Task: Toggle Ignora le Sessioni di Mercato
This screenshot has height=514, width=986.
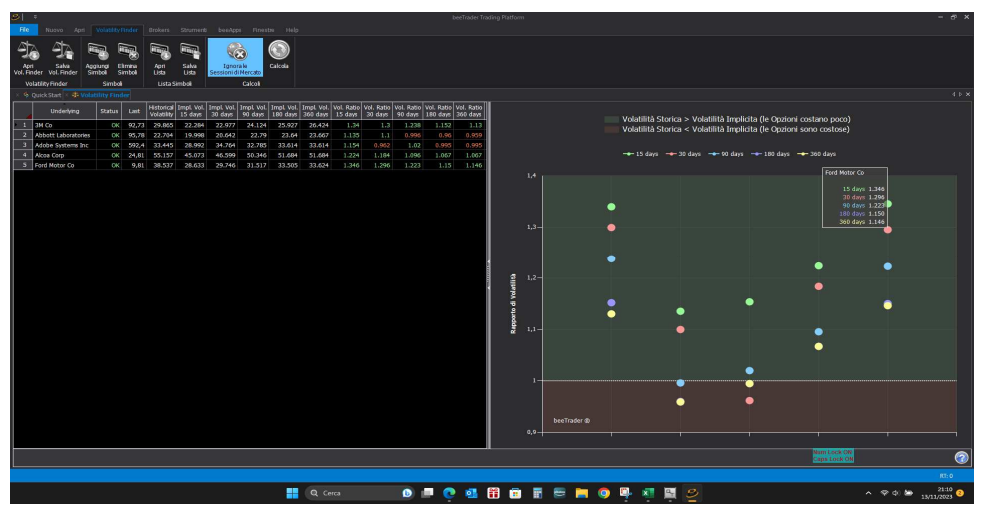Action: point(235,58)
